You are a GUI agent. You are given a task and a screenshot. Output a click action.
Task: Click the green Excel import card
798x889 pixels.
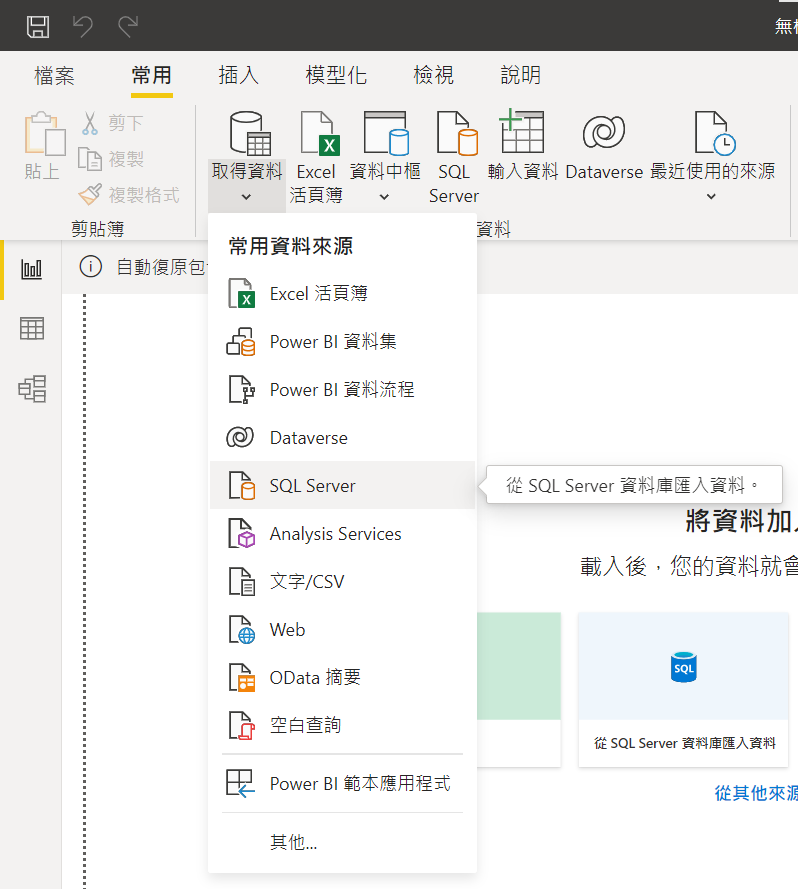tap(518, 689)
